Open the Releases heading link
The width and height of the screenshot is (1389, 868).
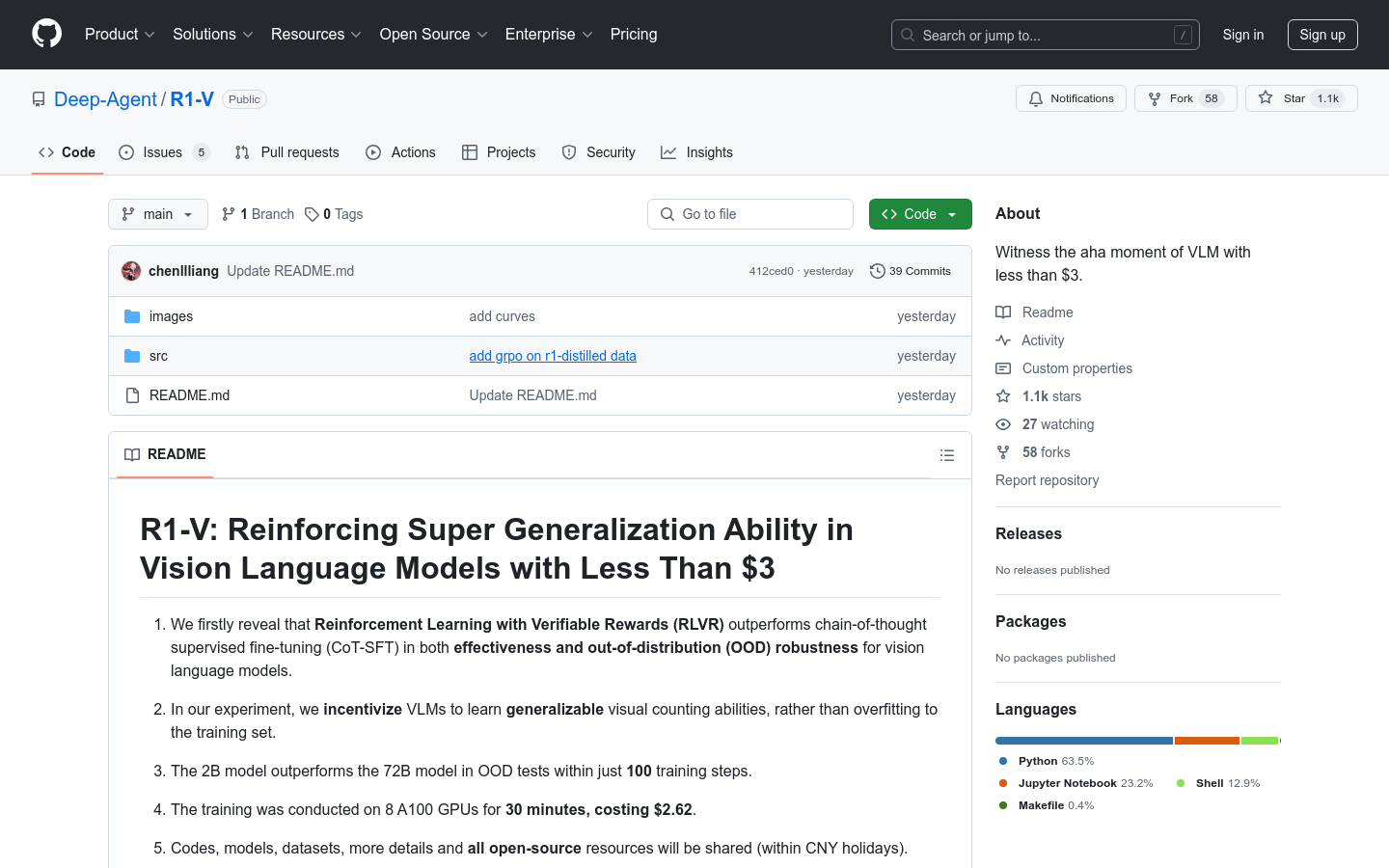point(1028,533)
